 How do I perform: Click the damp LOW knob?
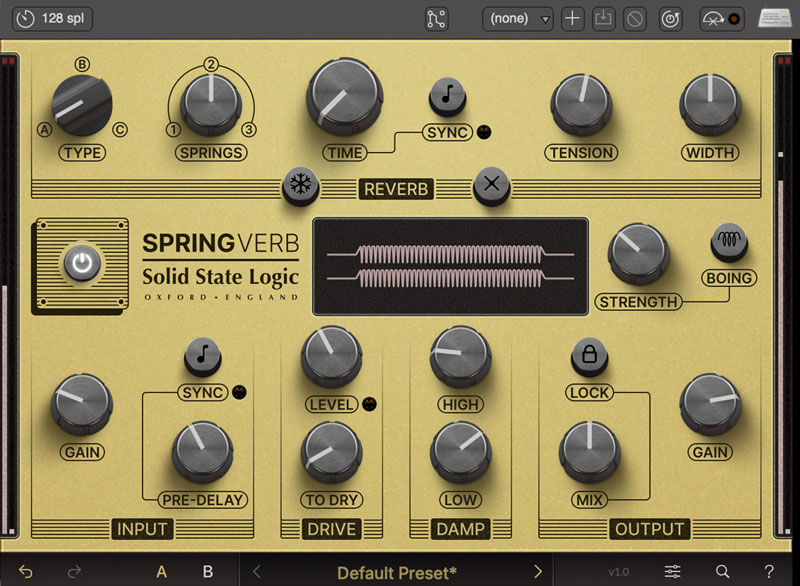point(461,451)
